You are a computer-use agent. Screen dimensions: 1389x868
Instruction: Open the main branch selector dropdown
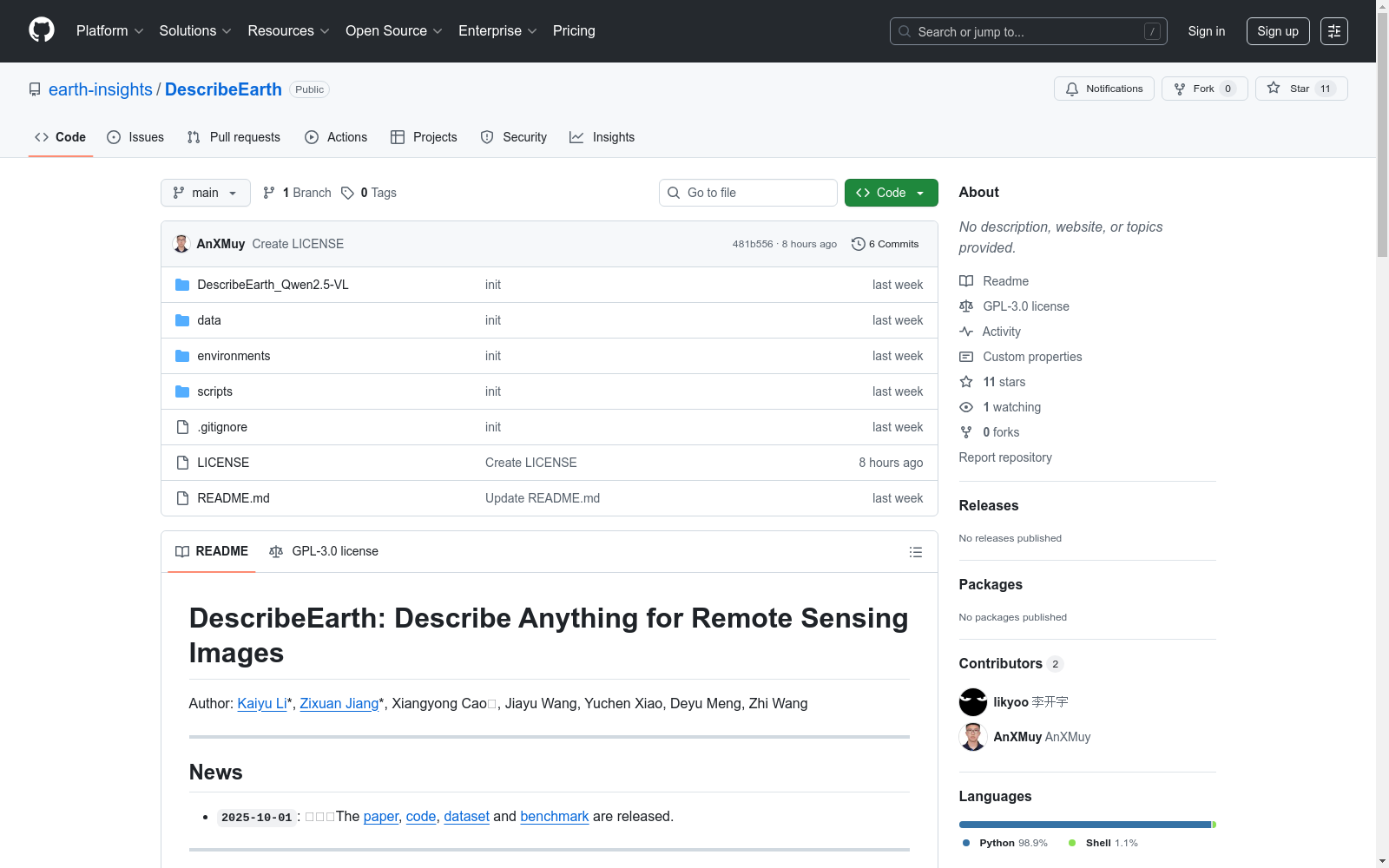click(x=206, y=193)
